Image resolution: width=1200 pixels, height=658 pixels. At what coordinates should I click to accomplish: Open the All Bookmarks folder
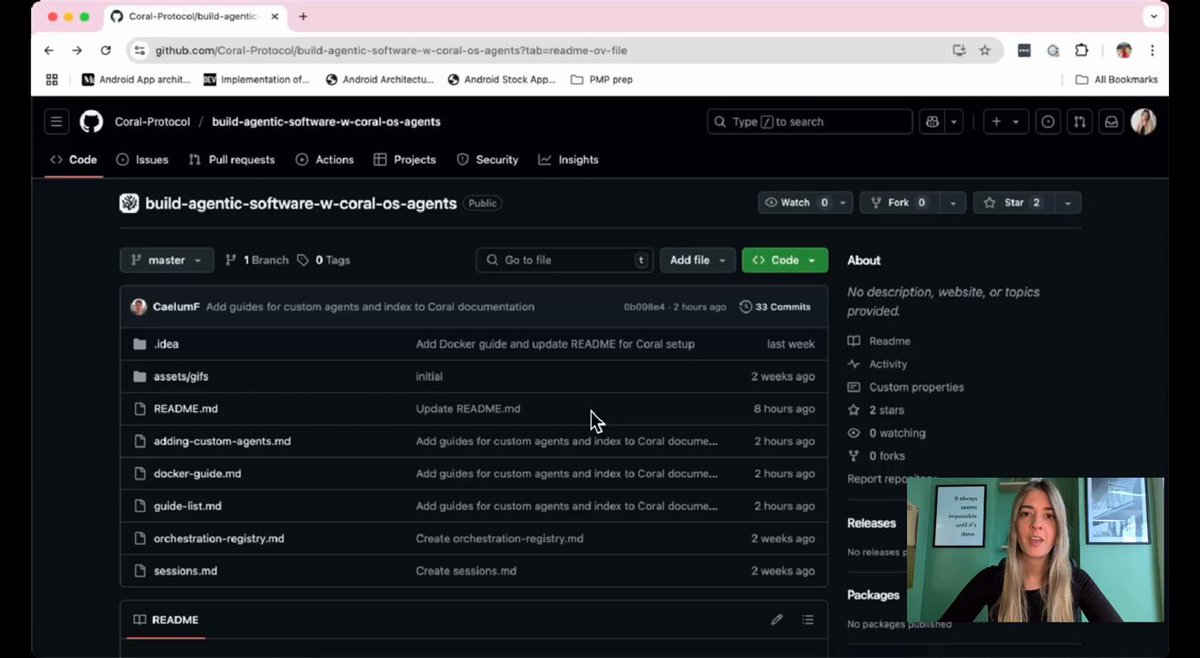pyautogui.click(x=1116, y=79)
